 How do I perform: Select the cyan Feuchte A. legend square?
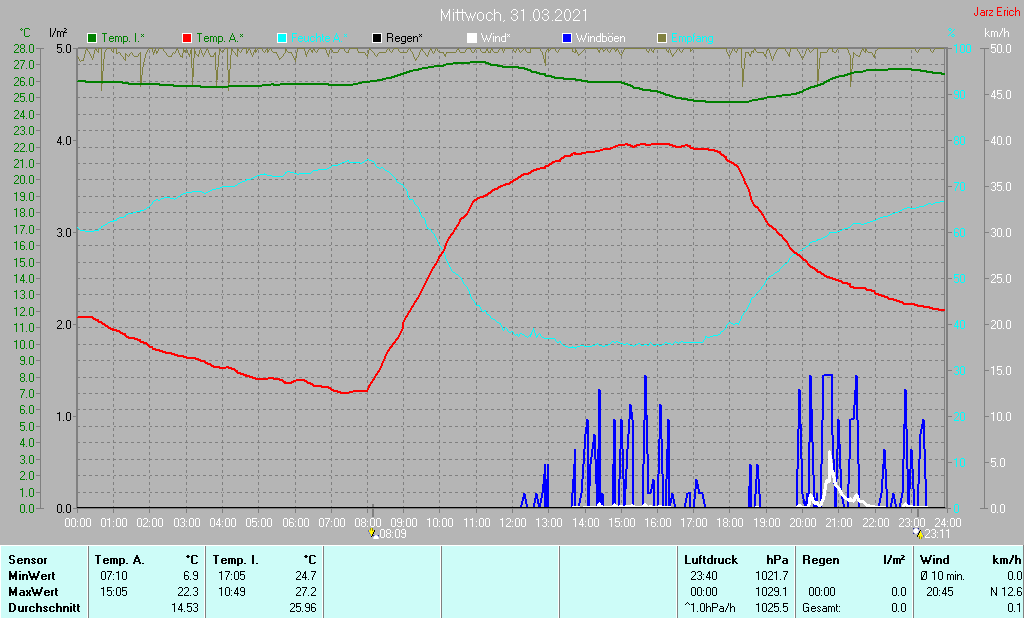tap(282, 39)
